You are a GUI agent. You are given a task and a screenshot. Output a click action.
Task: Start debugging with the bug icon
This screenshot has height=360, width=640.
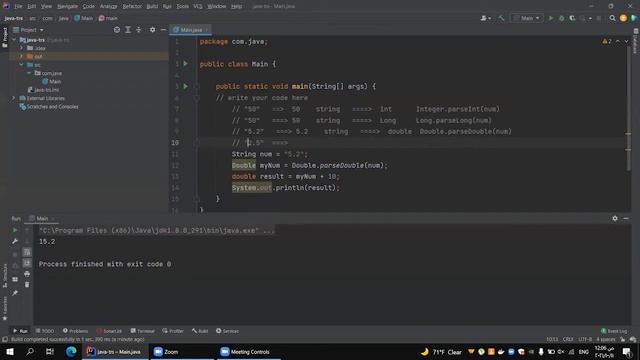[562, 18]
